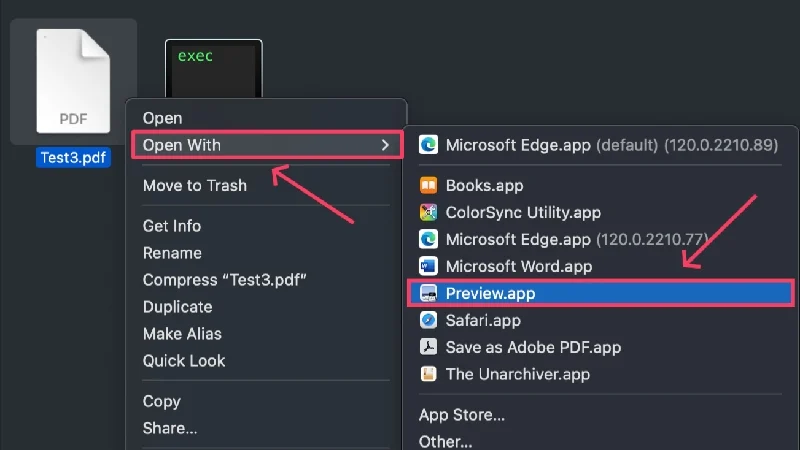
Task: Choose Open from the context menu
Action: pos(162,118)
